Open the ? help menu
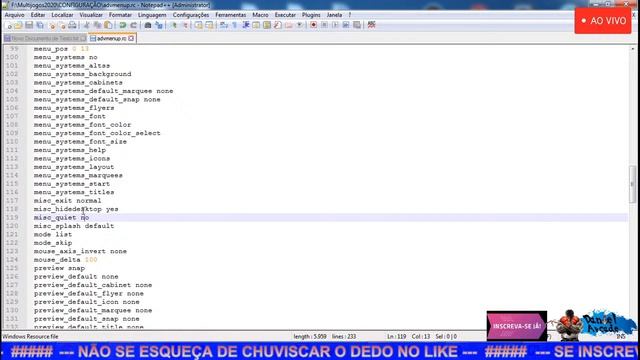Viewport: 640px width, 360px height. pos(350,15)
